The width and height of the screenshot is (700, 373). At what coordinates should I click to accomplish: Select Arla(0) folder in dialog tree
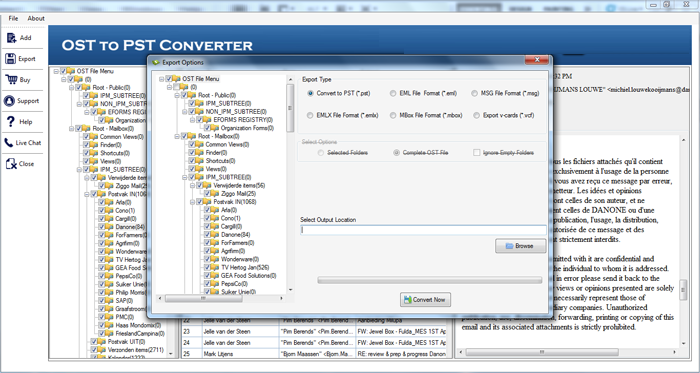(229, 210)
